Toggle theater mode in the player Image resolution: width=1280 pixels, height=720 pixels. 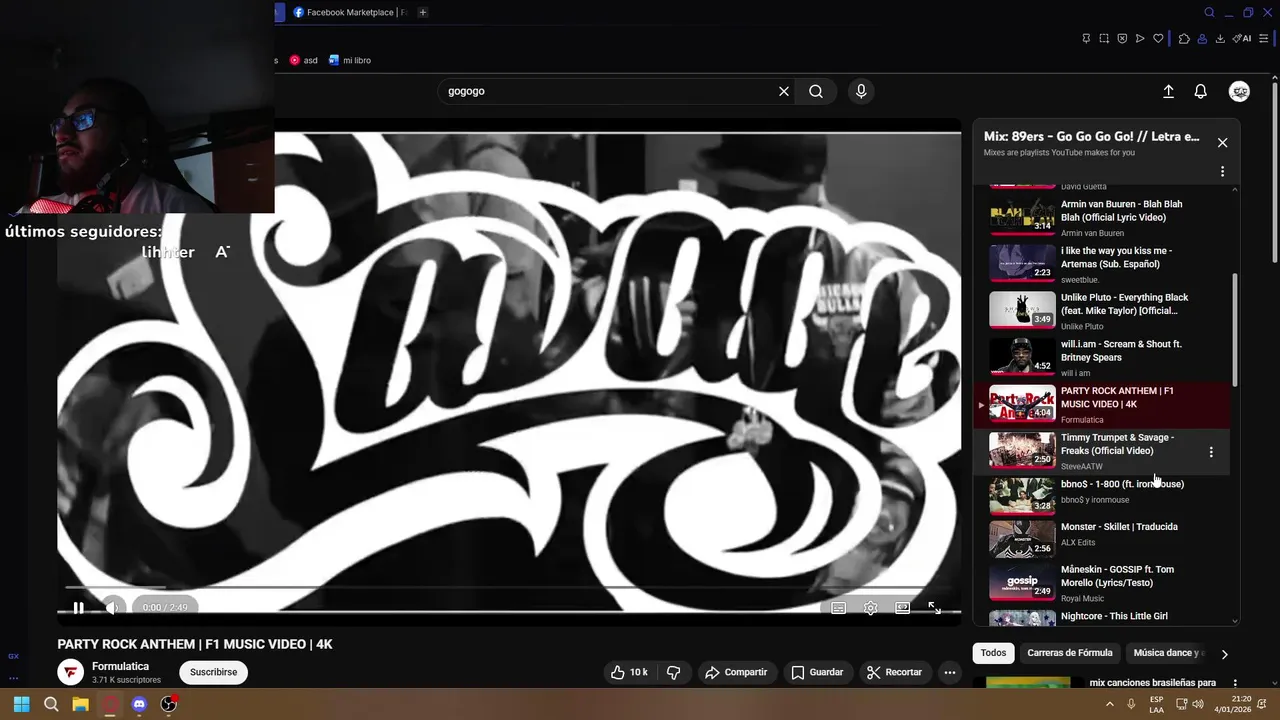tap(903, 608)
